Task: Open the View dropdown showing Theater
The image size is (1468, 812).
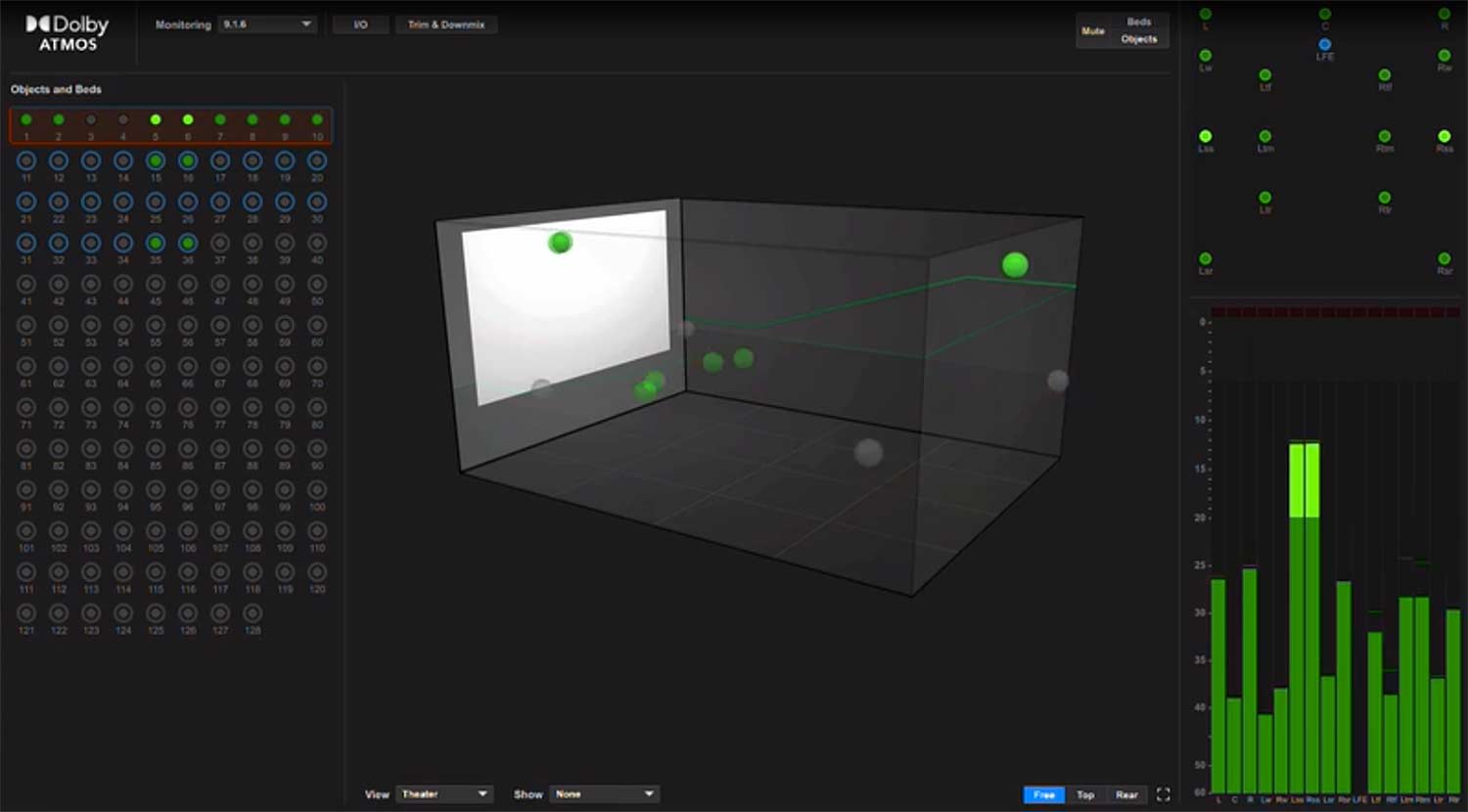Action: 445,793
